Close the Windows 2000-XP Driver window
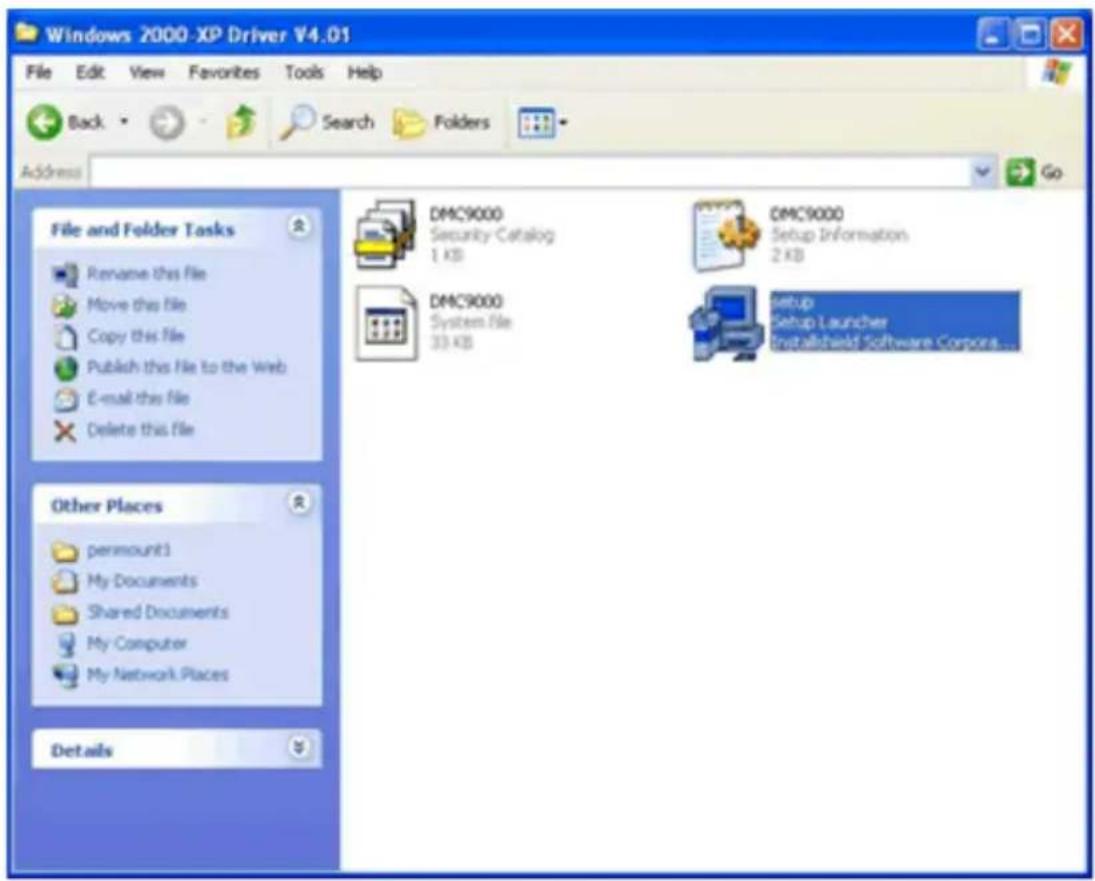This screenshot has height=881, width=1095. click(x=1067, y=35)
